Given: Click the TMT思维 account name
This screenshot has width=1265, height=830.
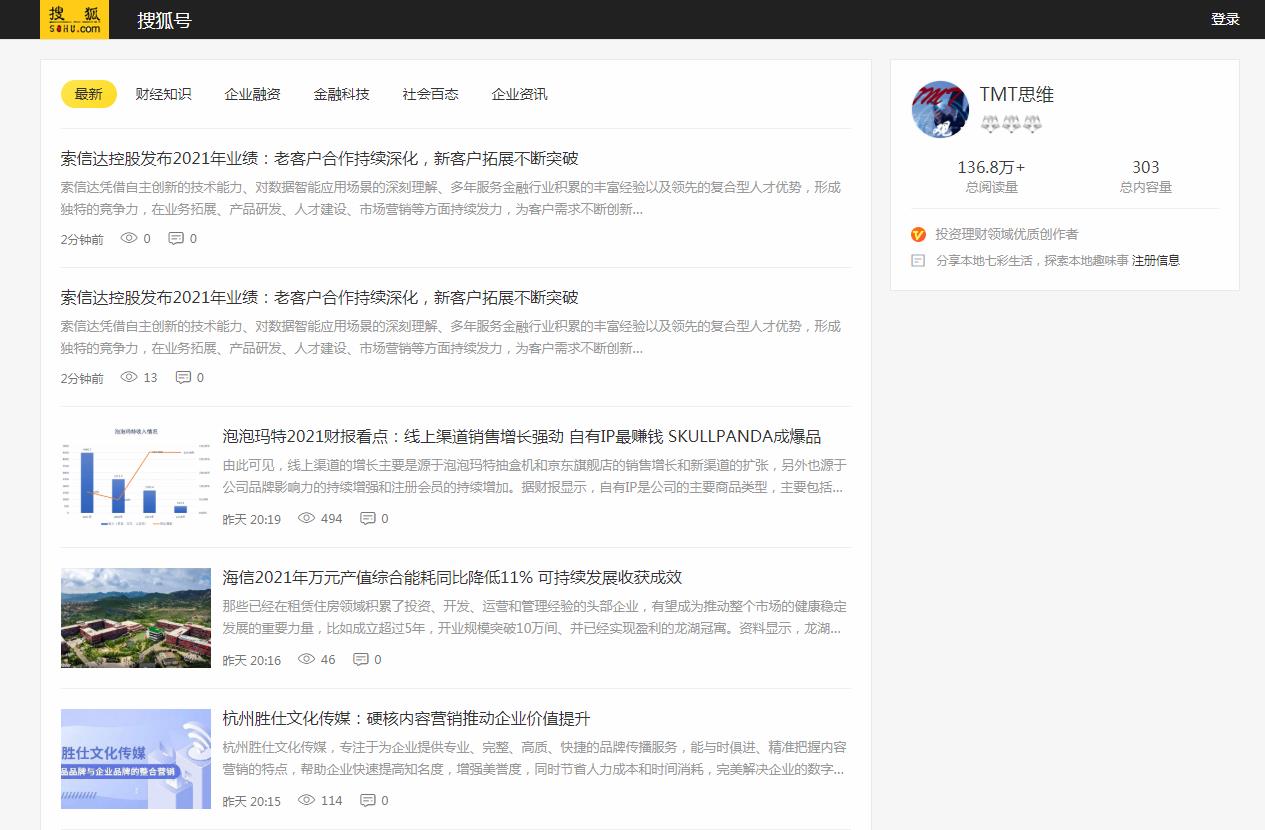Looking at the screenshot, I should coord(1017,95).
